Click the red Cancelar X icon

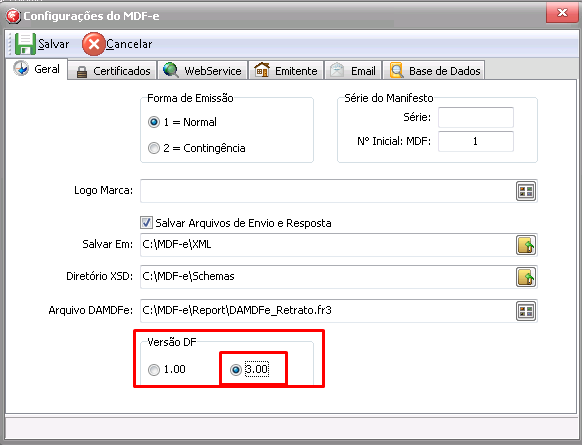click(94, 44)
